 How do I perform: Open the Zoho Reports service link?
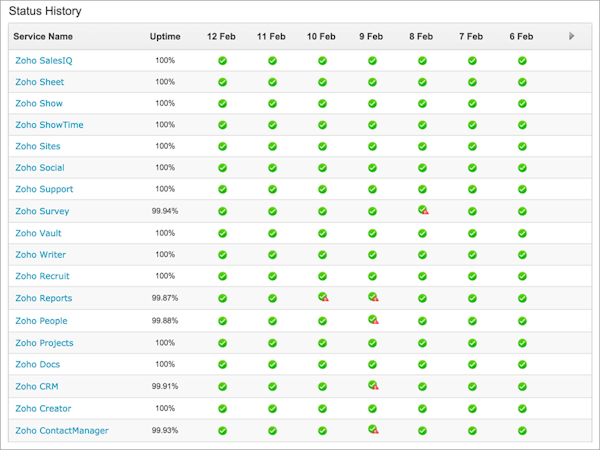[x=44, y=298]
